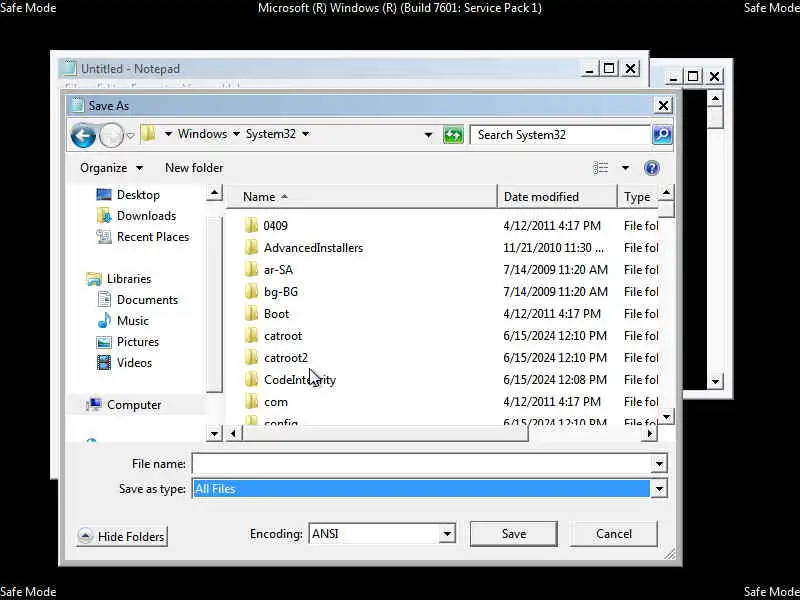Click navigation pane scroll down arrow
The width and height of the screenshot is (800, 600).
(214, 434)
